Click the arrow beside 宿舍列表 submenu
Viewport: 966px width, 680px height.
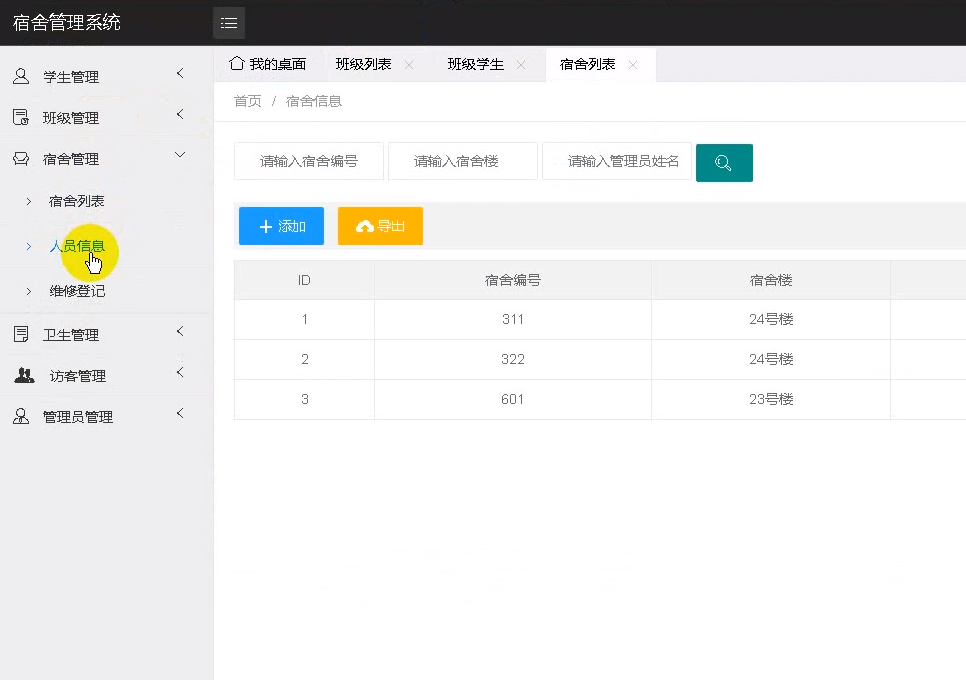click(29, 201)
